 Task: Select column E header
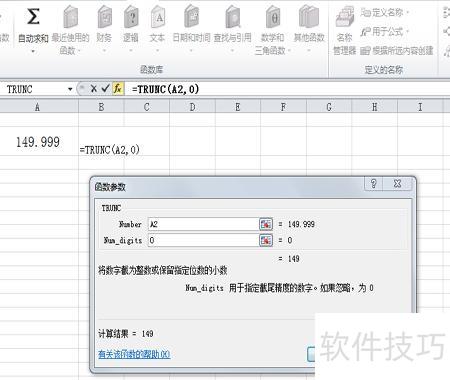238,107
